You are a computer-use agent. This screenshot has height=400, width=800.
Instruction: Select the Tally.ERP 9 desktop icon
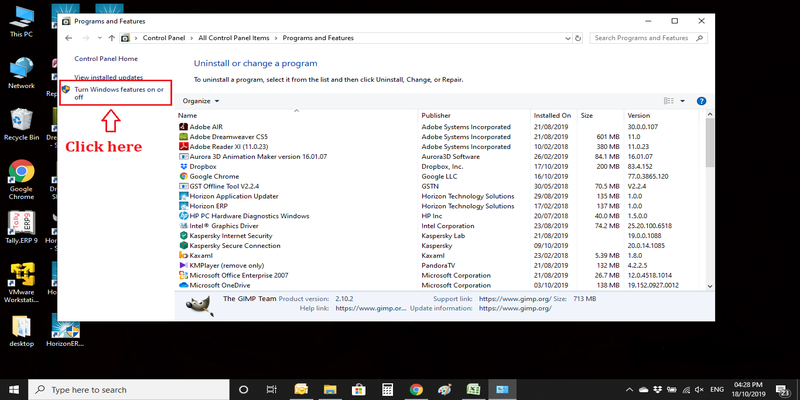click(21, 227)
